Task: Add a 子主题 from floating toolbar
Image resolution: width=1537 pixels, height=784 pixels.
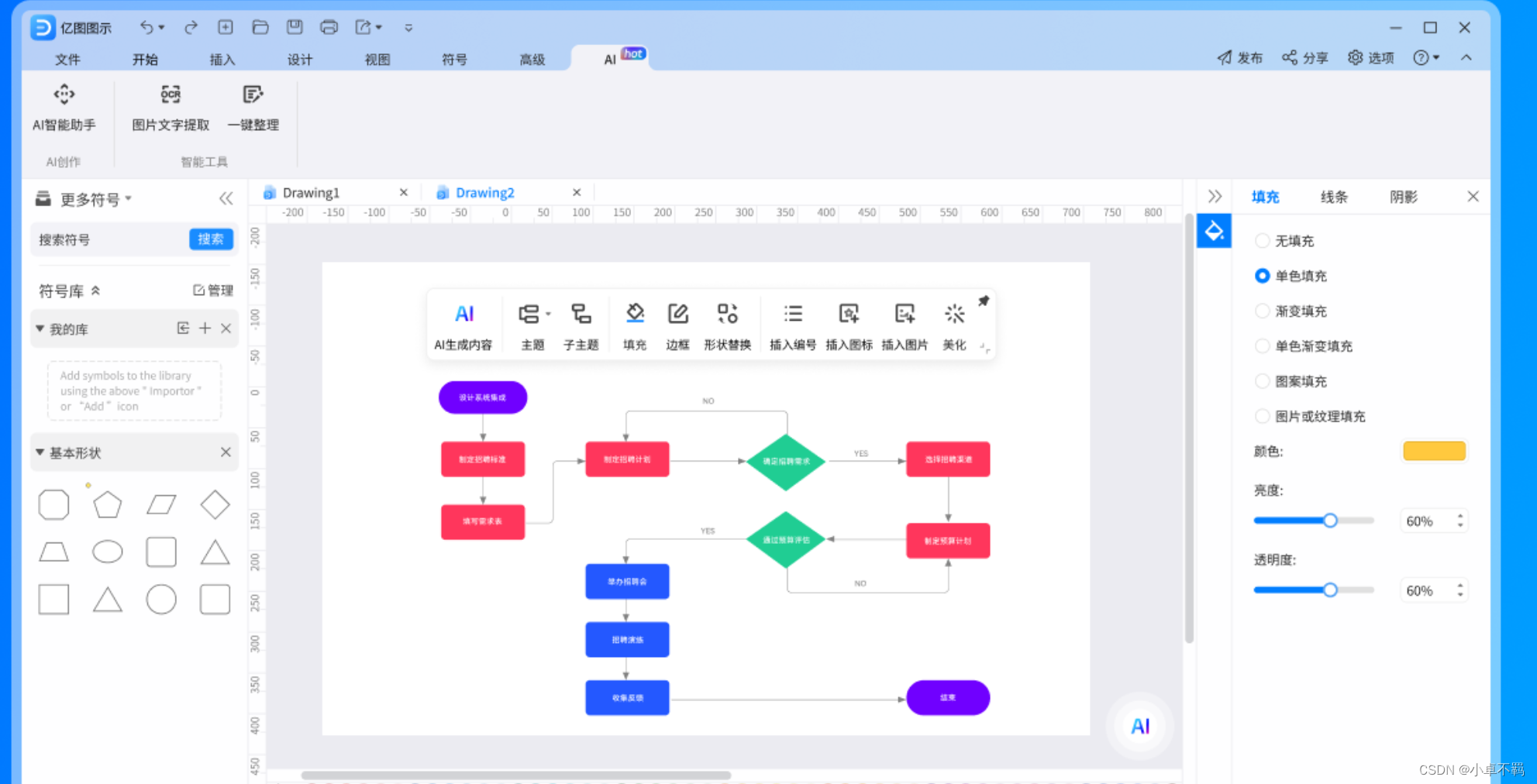Action: tap(581, 327)
